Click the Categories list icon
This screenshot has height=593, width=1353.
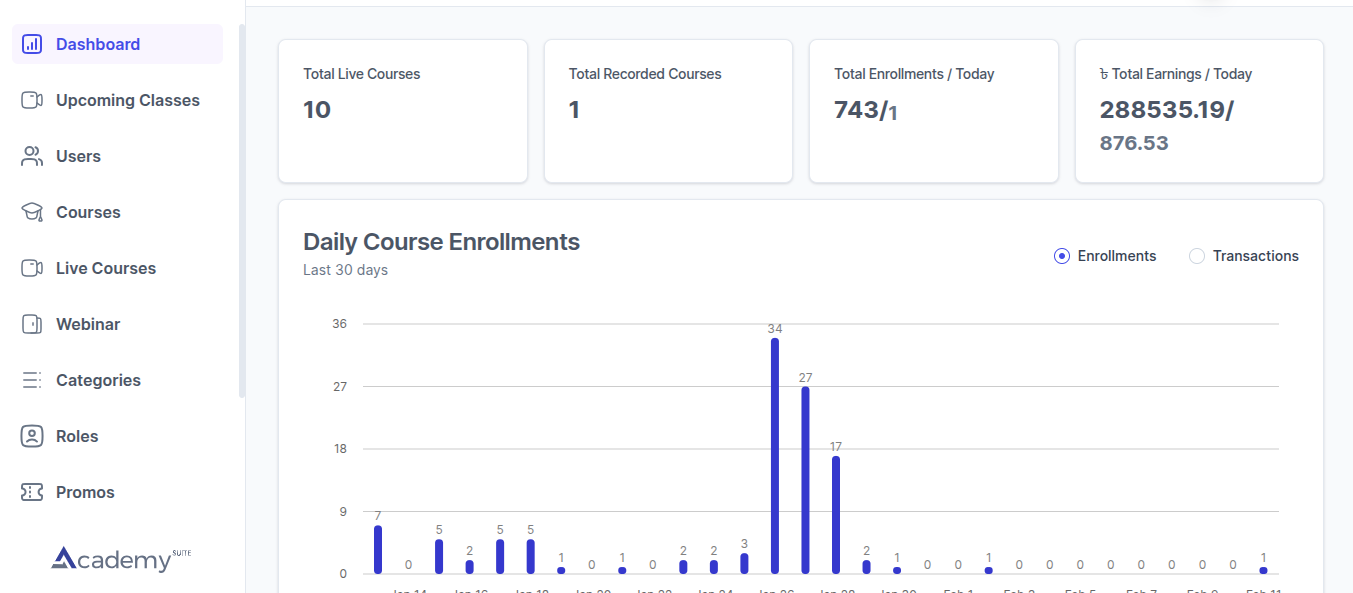(32, 380)
